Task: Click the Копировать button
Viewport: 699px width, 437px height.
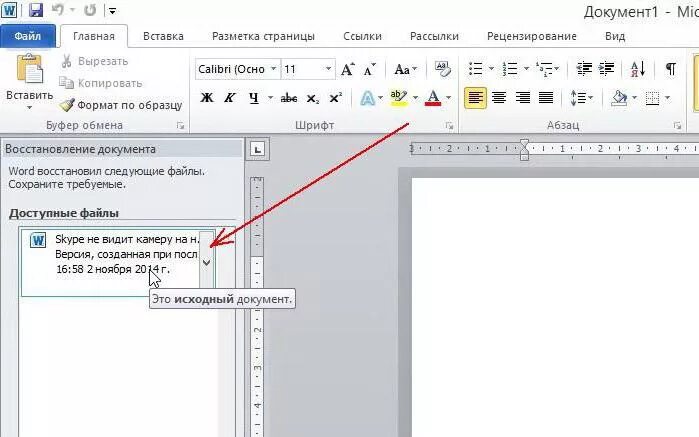Action: tap(101, 83)
